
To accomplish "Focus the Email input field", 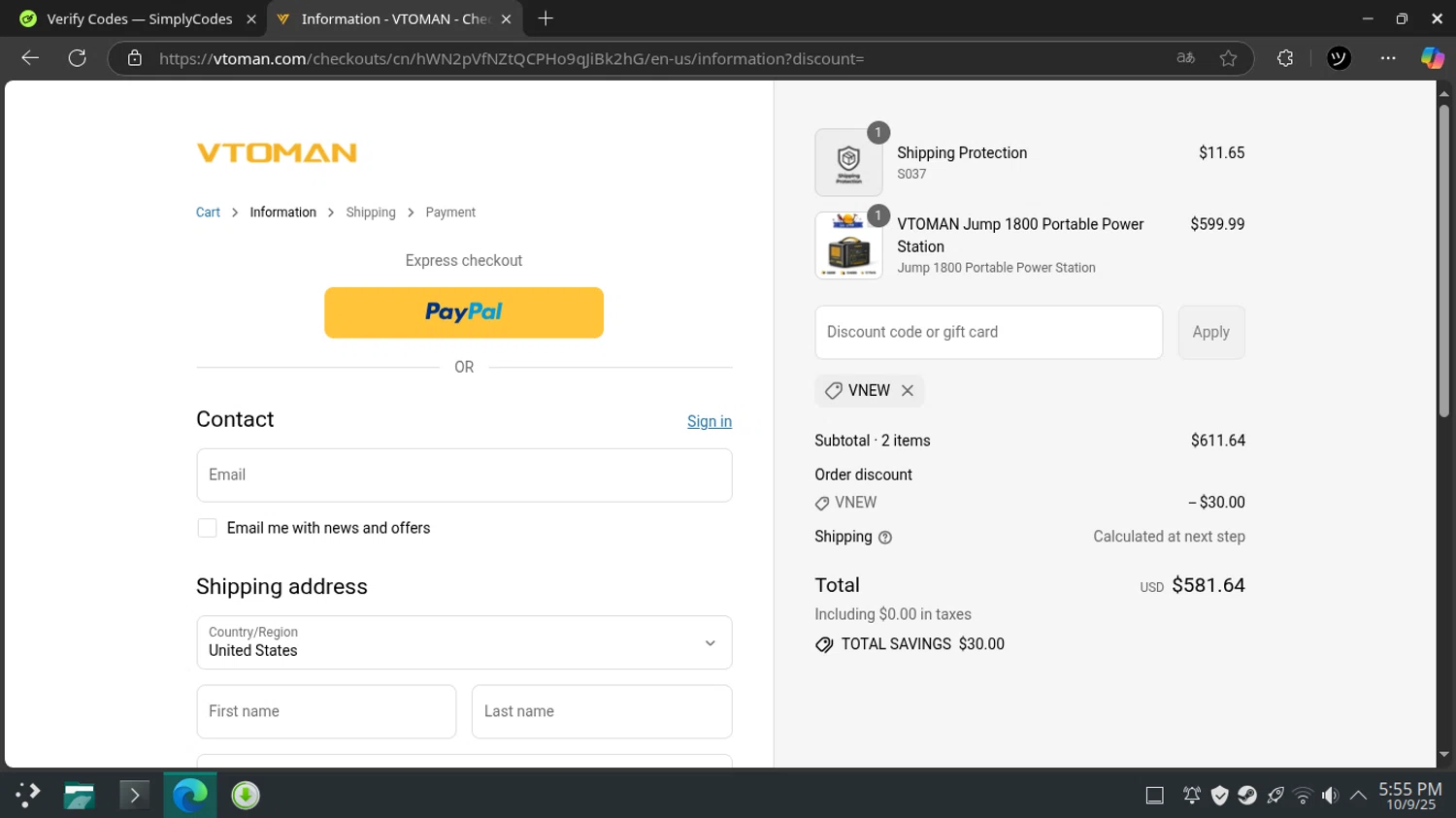I will click(464, 475).
